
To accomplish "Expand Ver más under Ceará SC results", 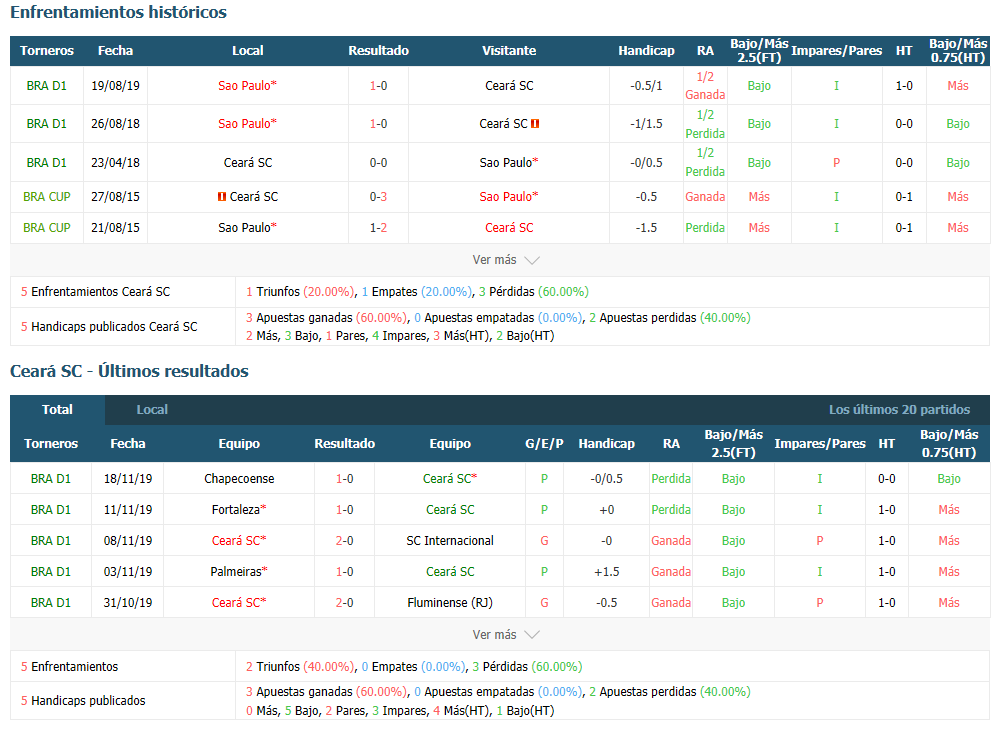I will [505, 634].
